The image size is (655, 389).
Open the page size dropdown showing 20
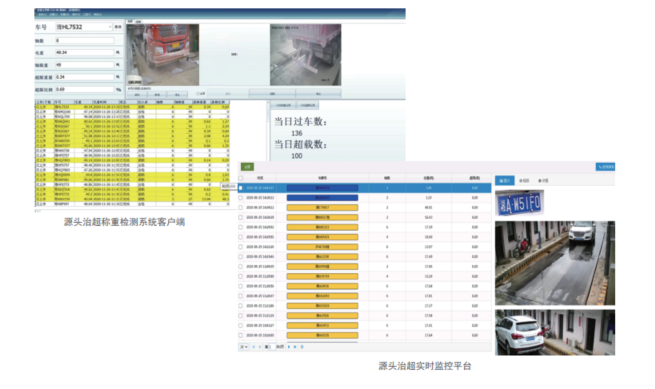coord(244,347)
